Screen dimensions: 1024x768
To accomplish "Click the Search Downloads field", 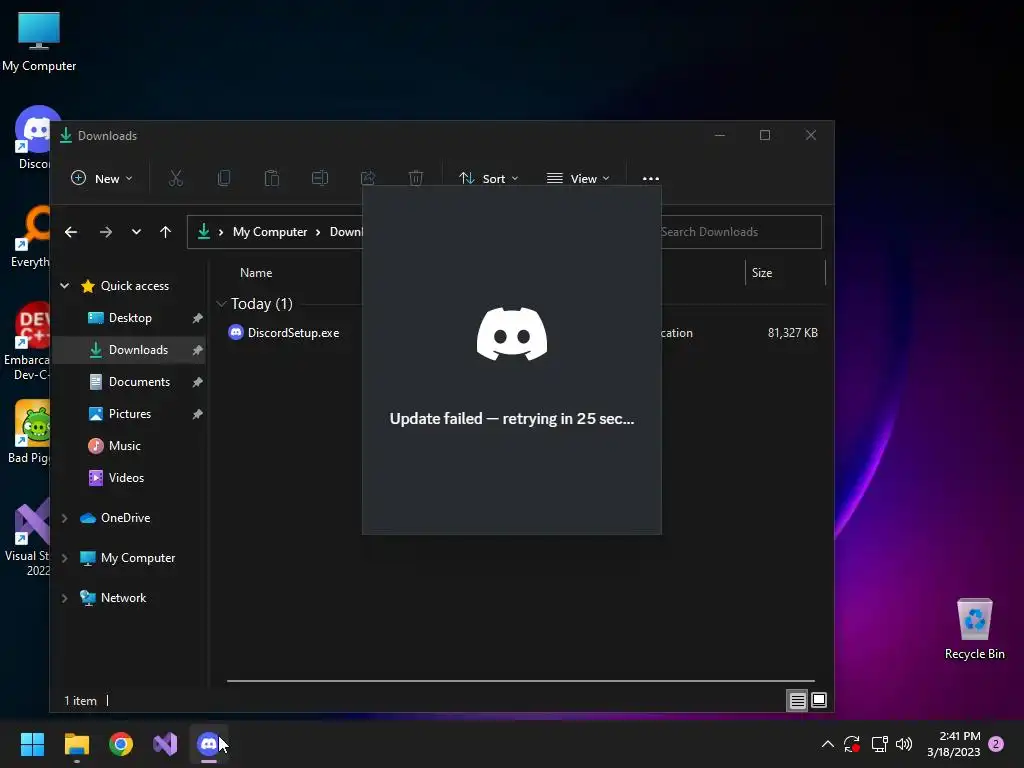I will click(x=741, y=232).
